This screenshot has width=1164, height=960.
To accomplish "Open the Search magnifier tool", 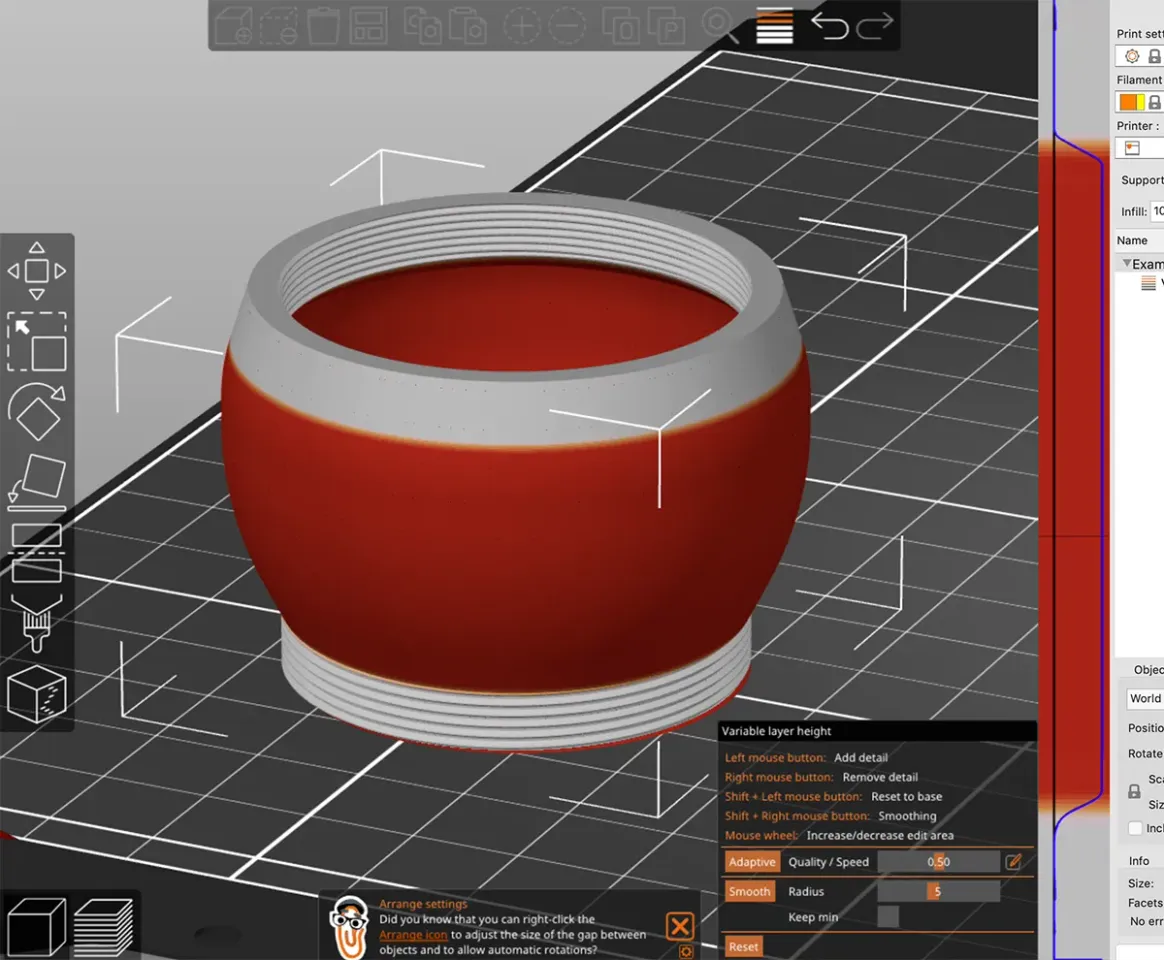I will click(720, 26).
